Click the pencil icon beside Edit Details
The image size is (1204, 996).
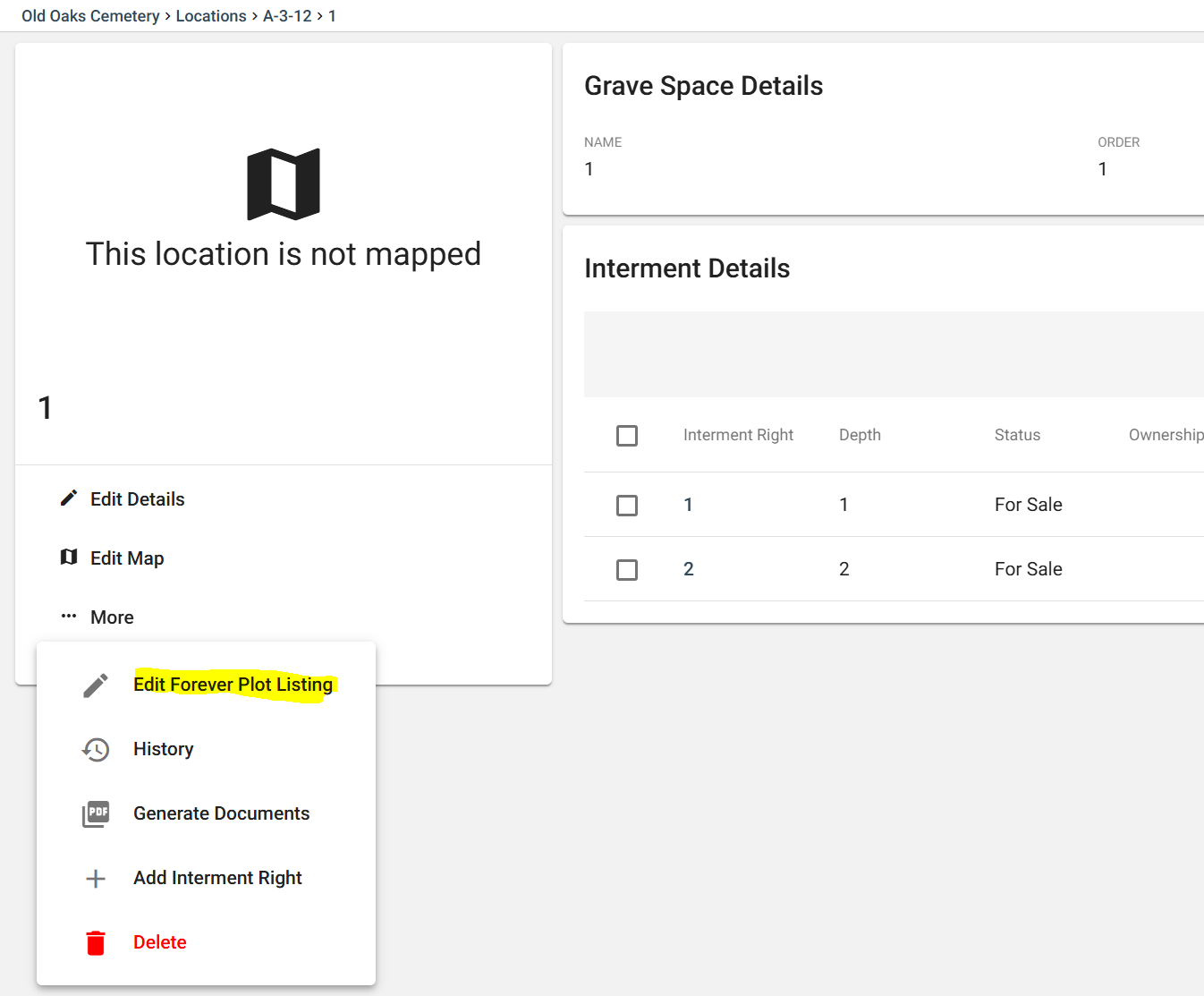pyautogui.click(x=69, y=498)
